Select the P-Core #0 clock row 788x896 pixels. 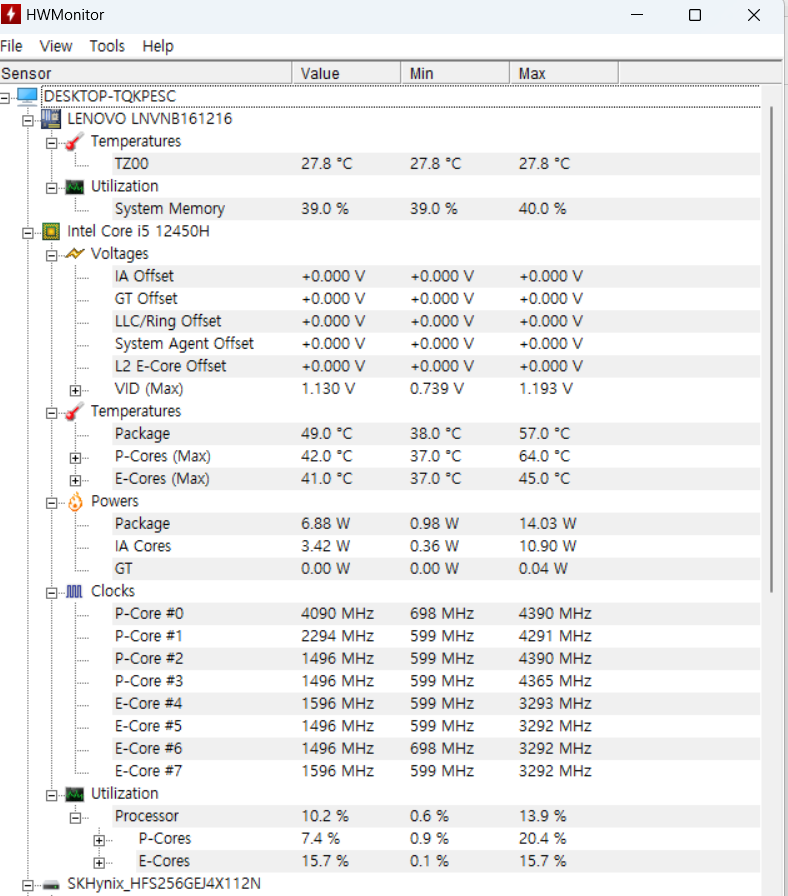(437, 614)
